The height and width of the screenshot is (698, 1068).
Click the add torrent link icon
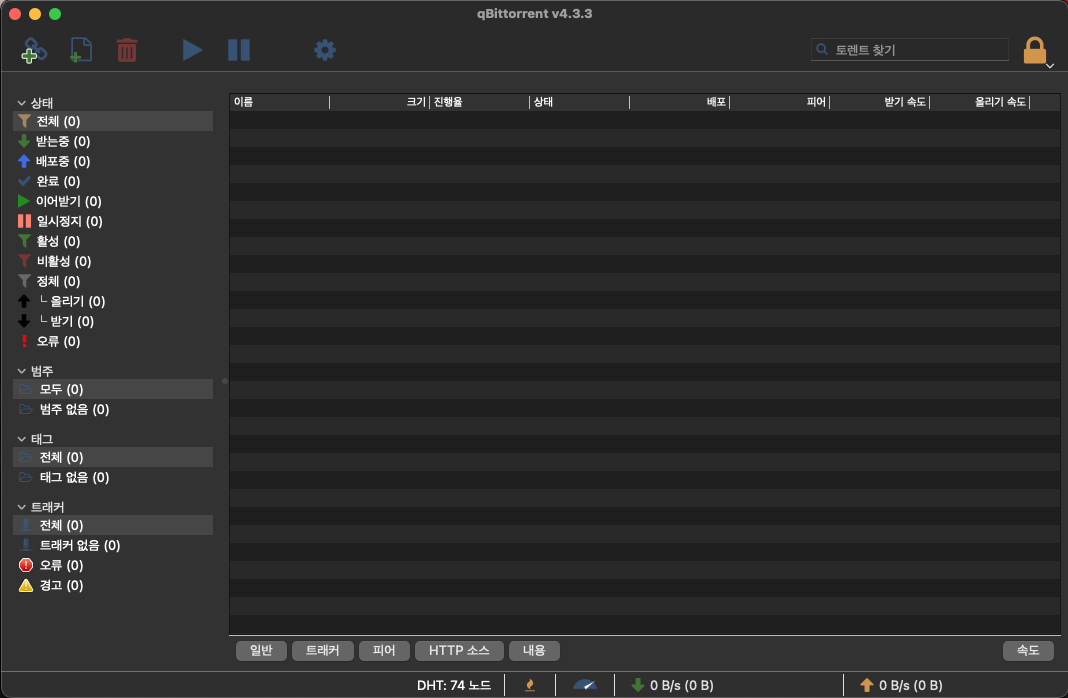click(x=33, y=50)
